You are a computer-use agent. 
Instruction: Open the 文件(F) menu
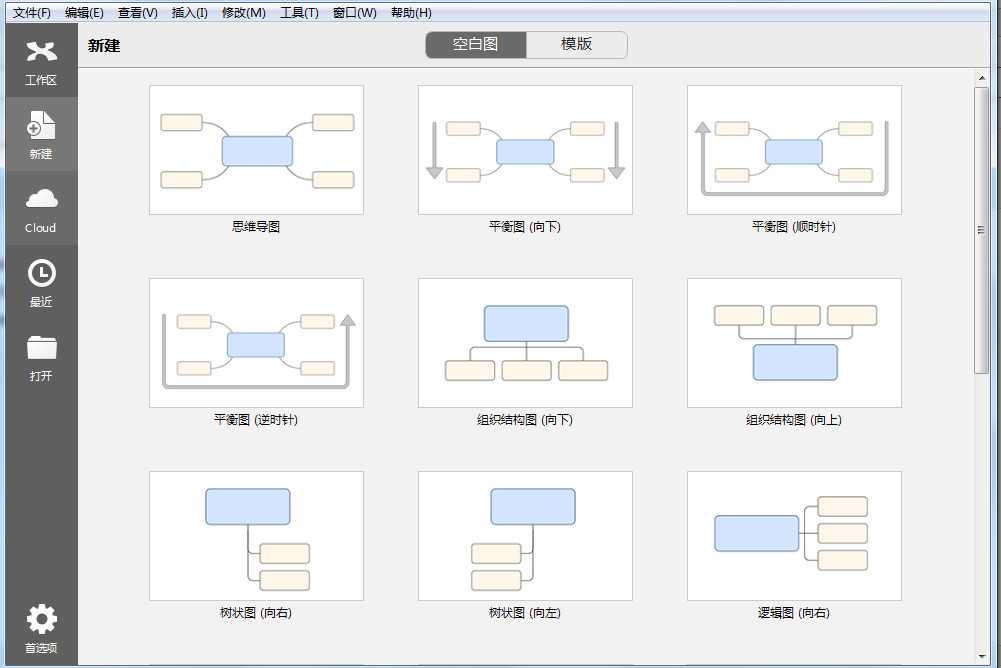click(32, 13)
